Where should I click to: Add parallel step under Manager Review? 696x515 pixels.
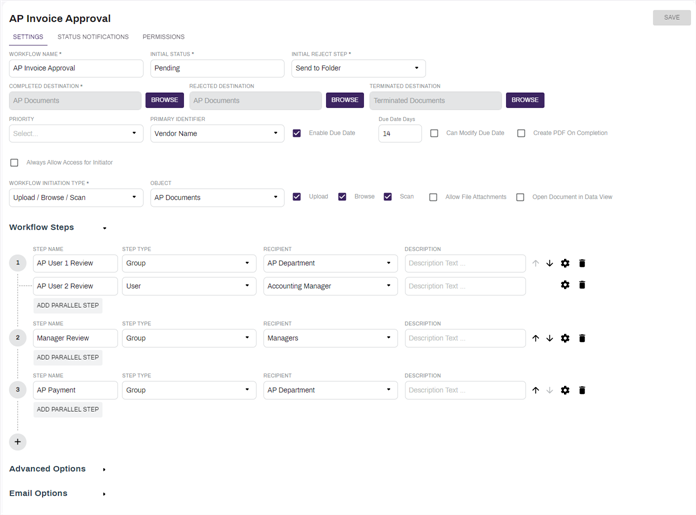(x=68, y=357)
